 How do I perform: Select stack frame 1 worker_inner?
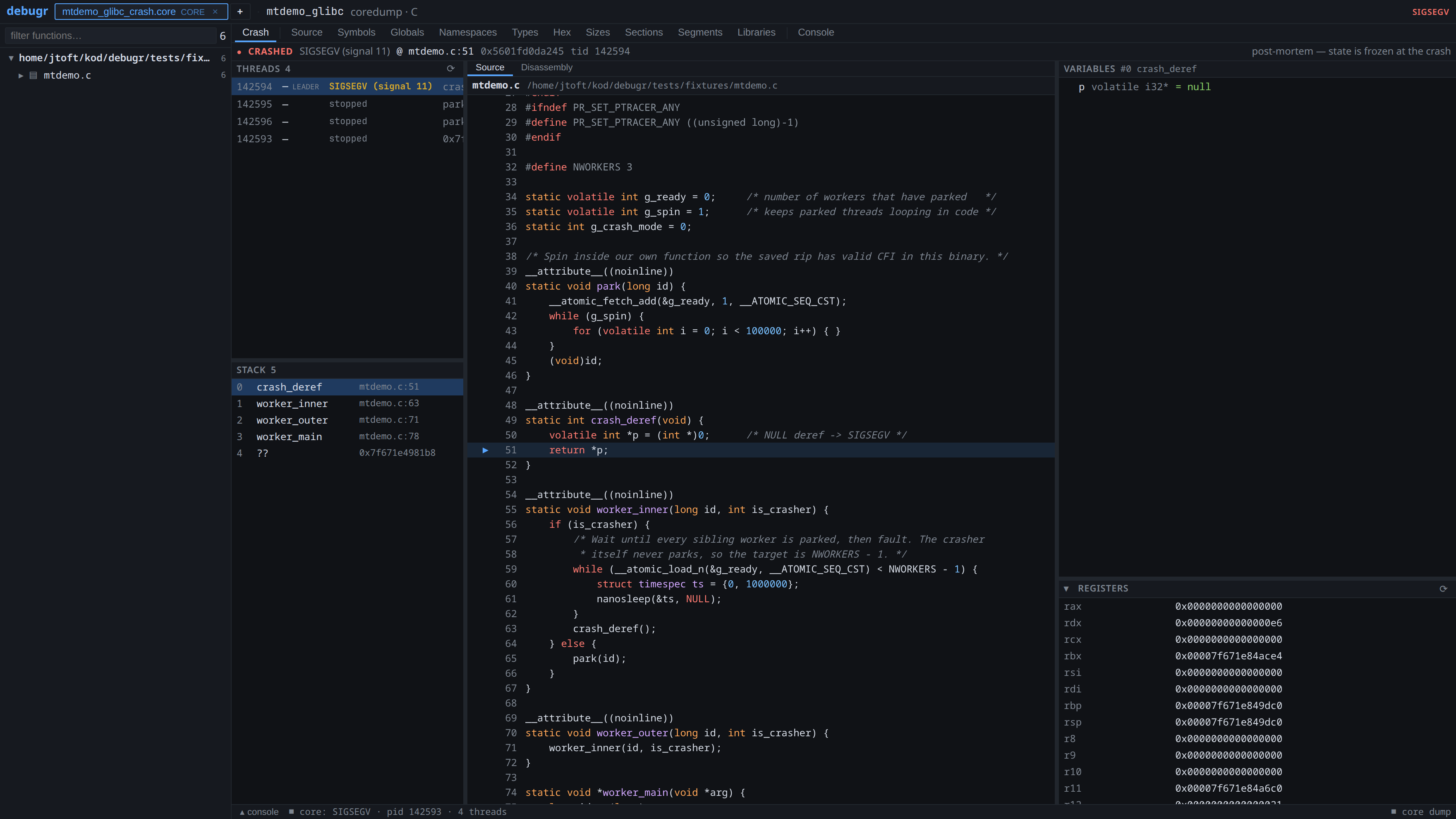coord(347,404)
